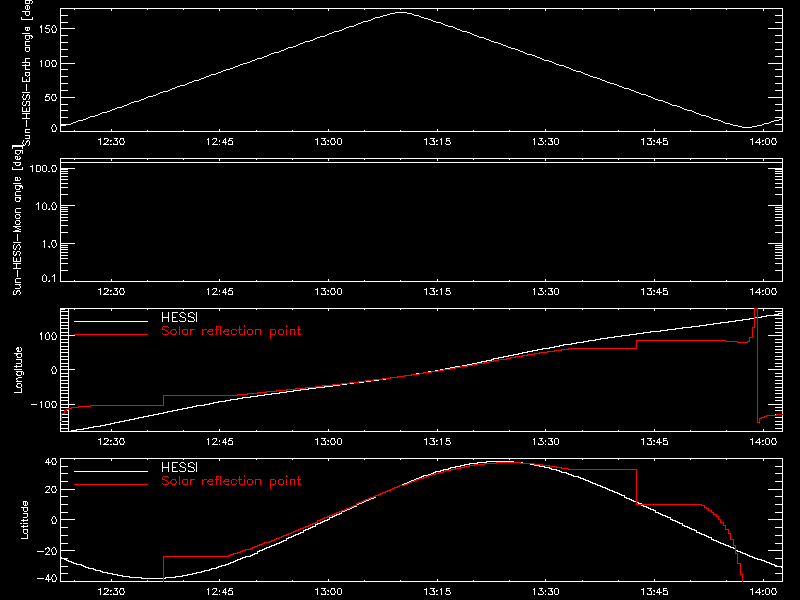Click the -20 tick on Latitude axis
Screen dimensions: 800x600
[x=47, y=551]
